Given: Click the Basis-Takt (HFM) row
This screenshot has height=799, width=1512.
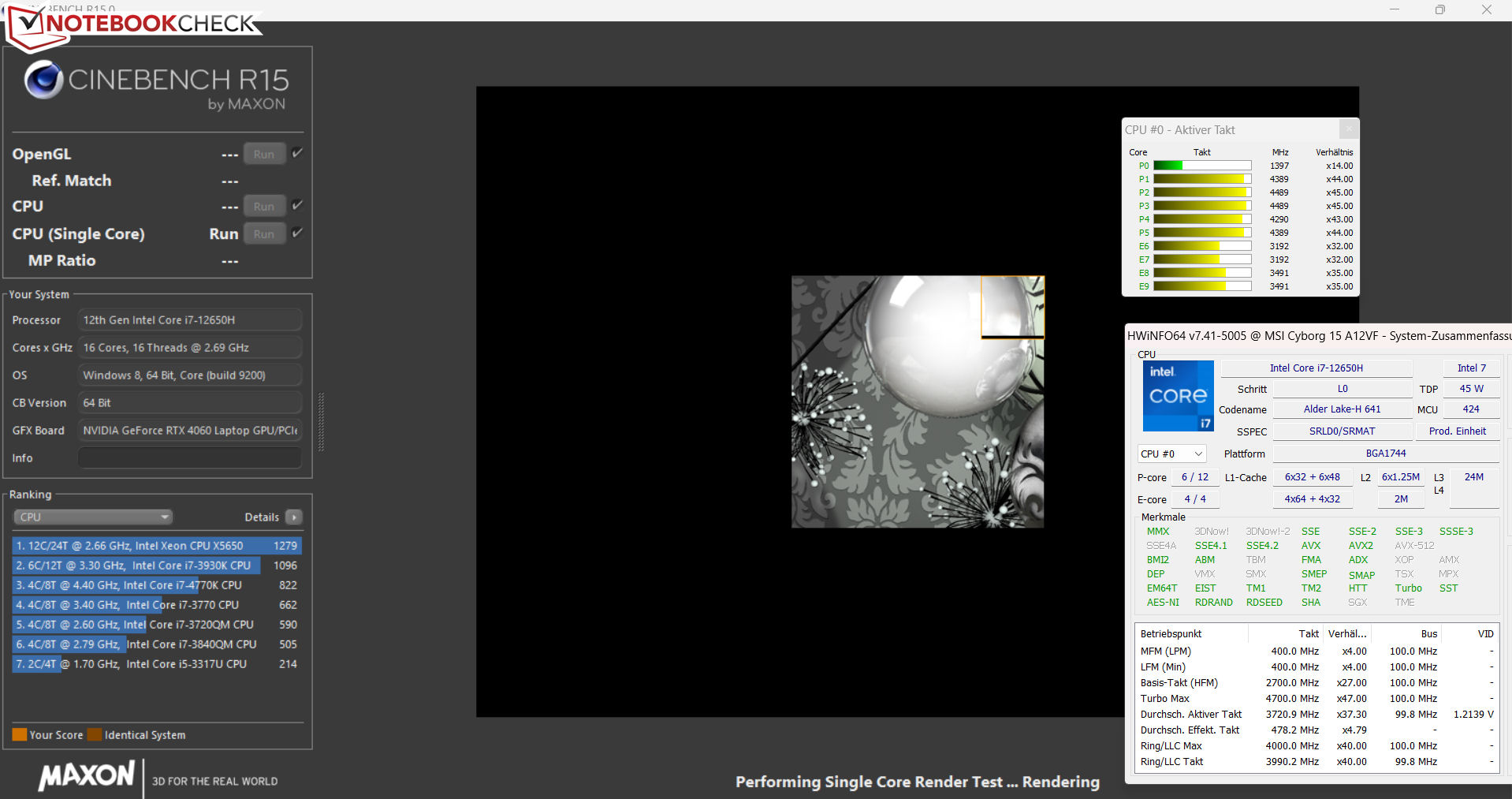Looking at the screenshot, I should pyautogui.click(x=1316, y=683).
